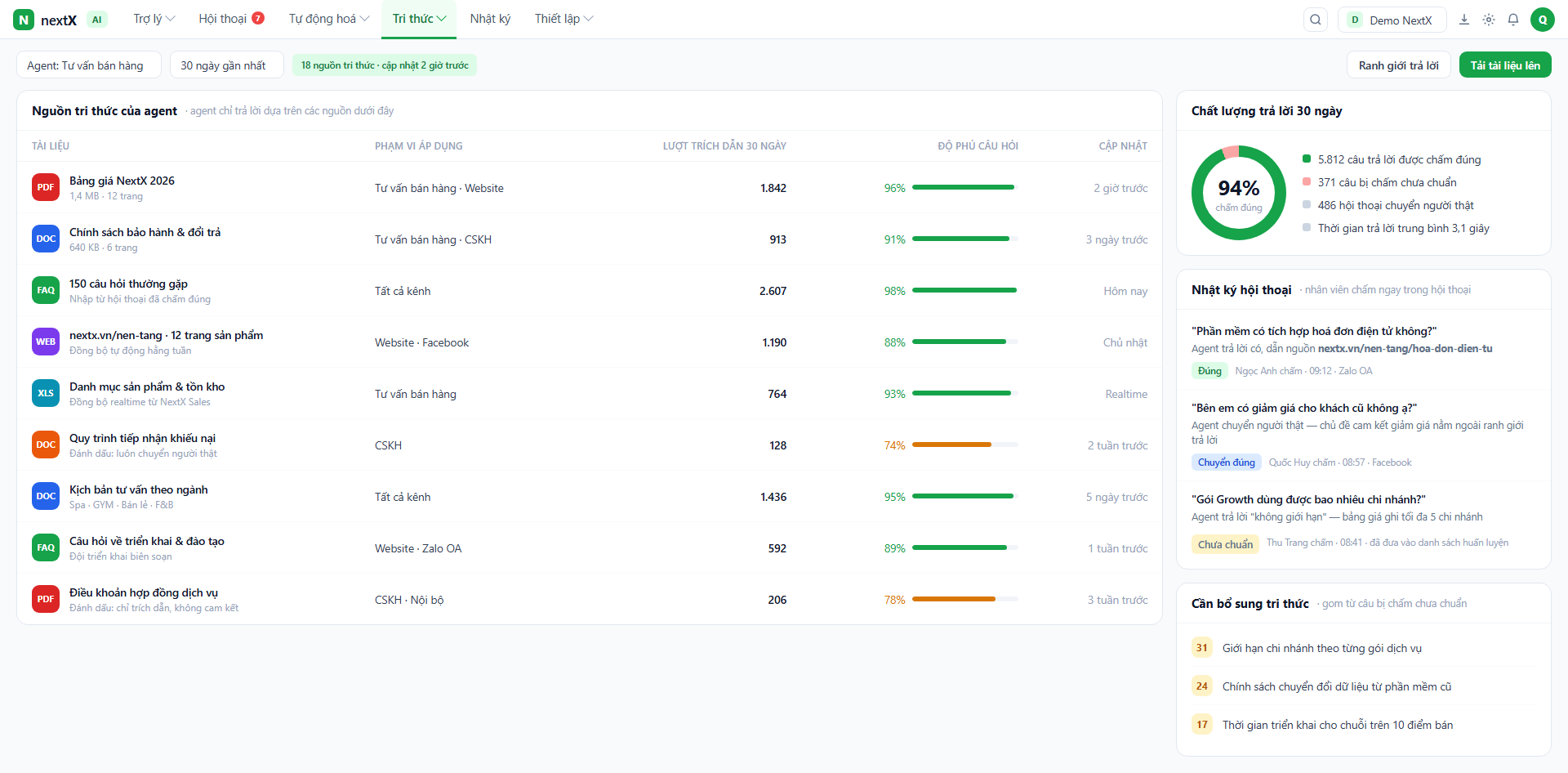
Task: Click PDF icon of Điều khoản hợp đồng dịch vụ
Action: (x=46, y=599)
